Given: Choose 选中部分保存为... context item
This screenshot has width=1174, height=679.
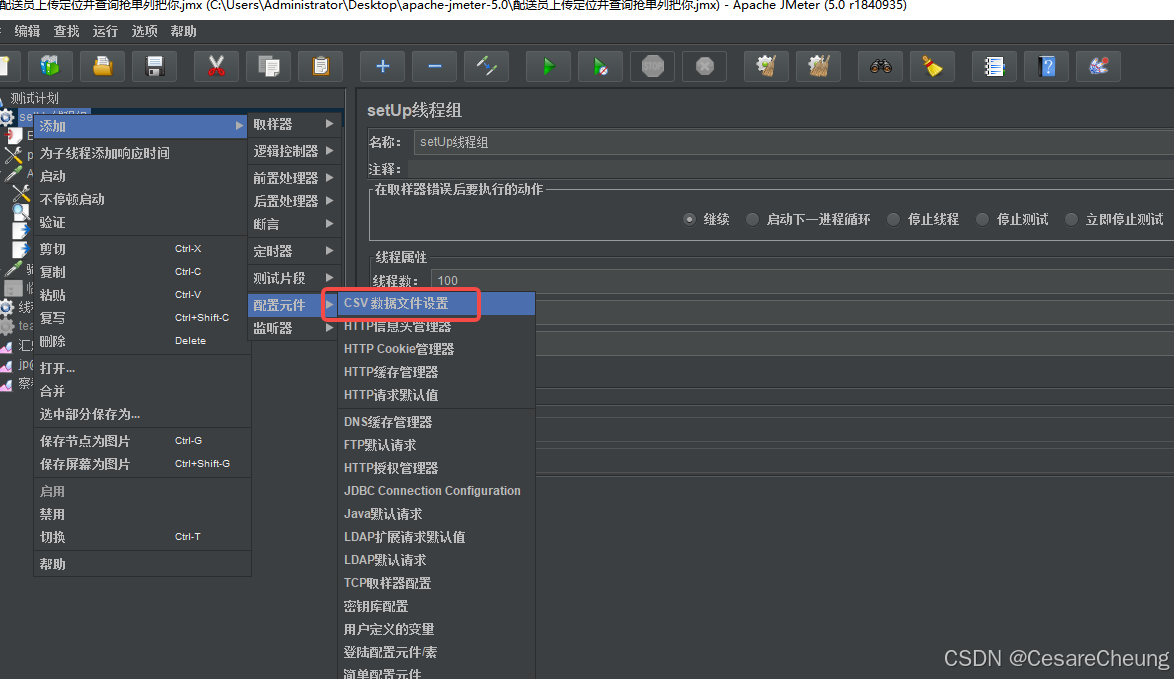Looking at the screenshot, I should (x=142, y=414).
